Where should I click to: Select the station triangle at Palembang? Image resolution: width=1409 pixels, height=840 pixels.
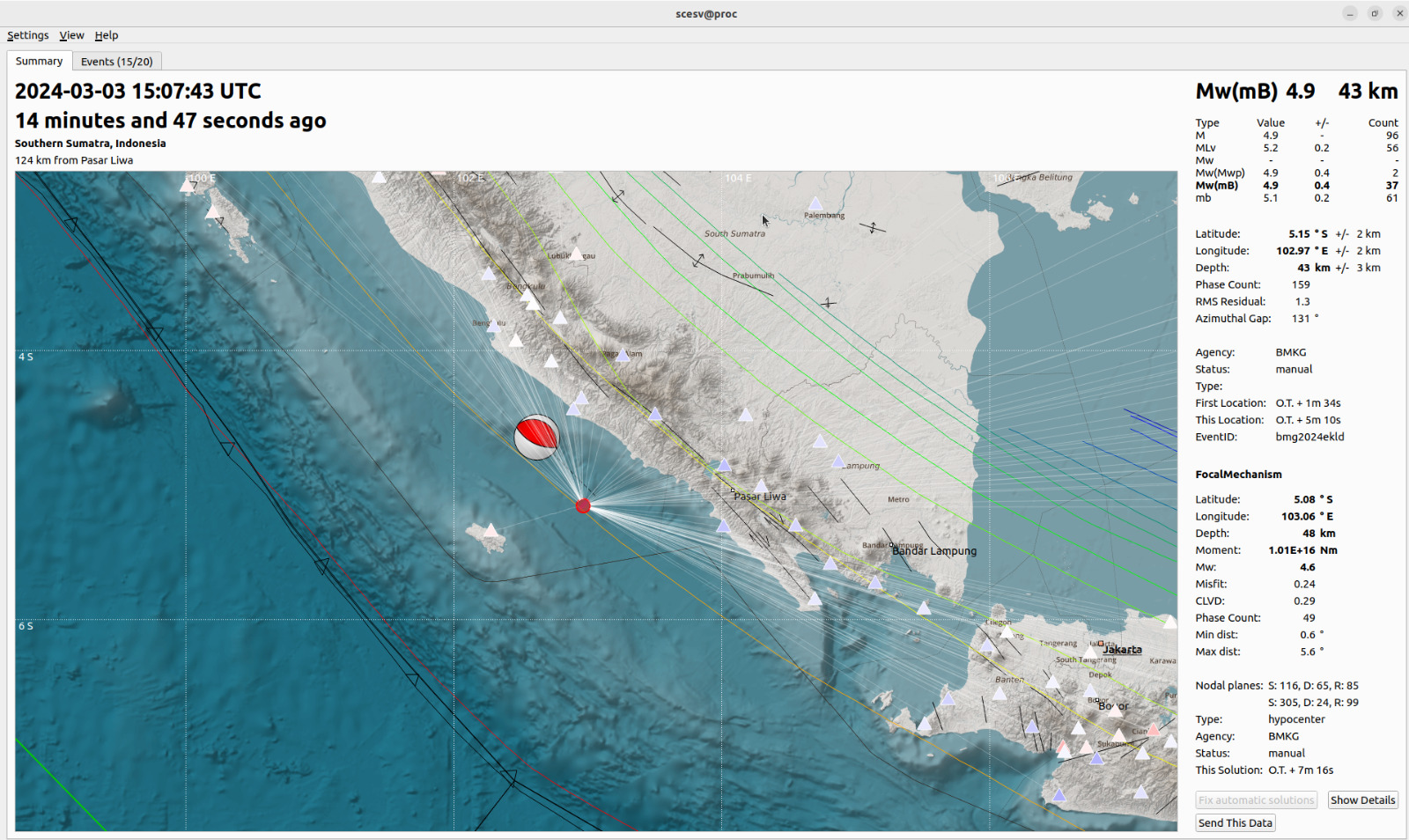(x=815, y=204)
